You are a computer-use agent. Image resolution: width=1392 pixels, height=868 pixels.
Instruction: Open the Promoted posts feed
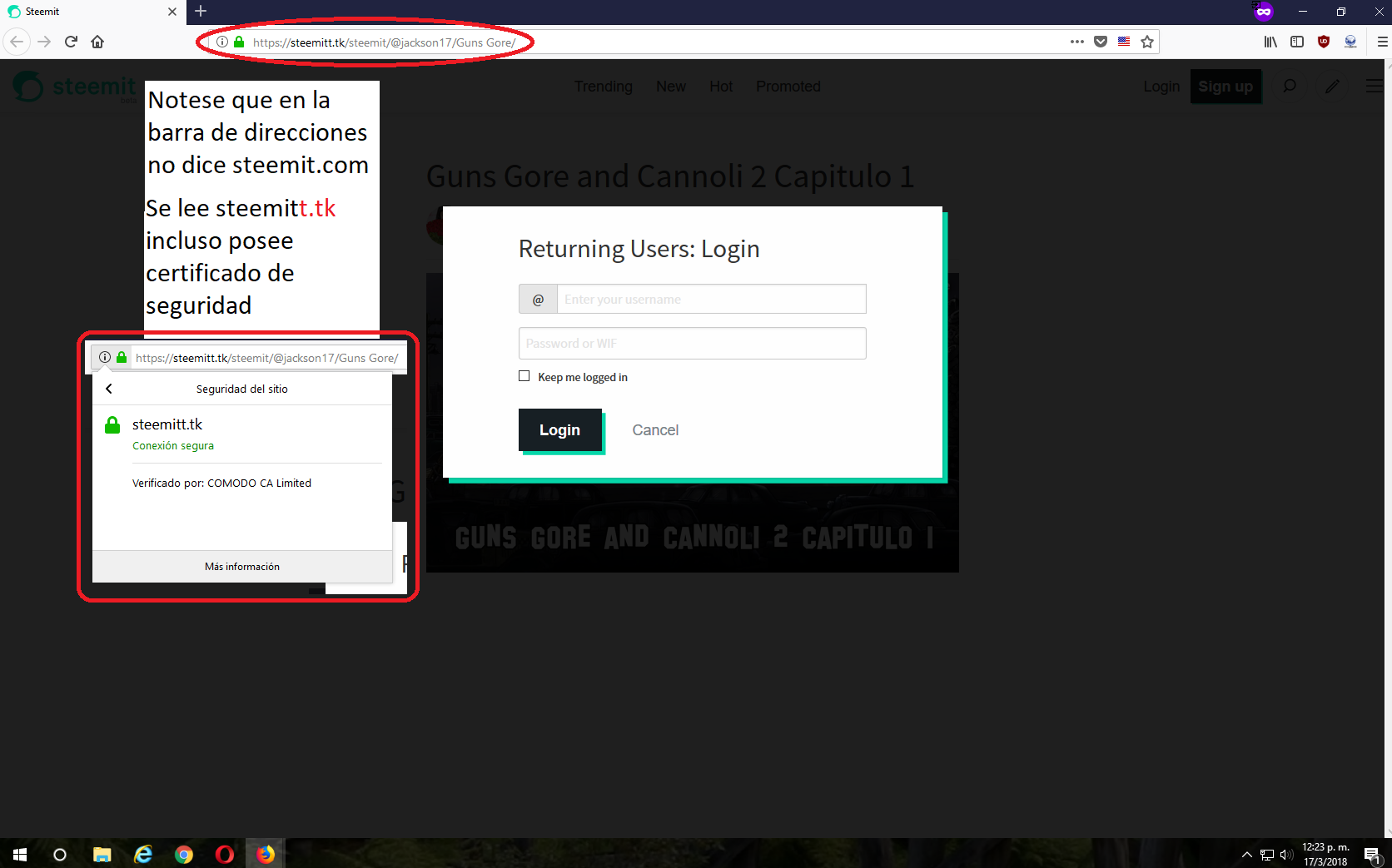tap(788, 87)
